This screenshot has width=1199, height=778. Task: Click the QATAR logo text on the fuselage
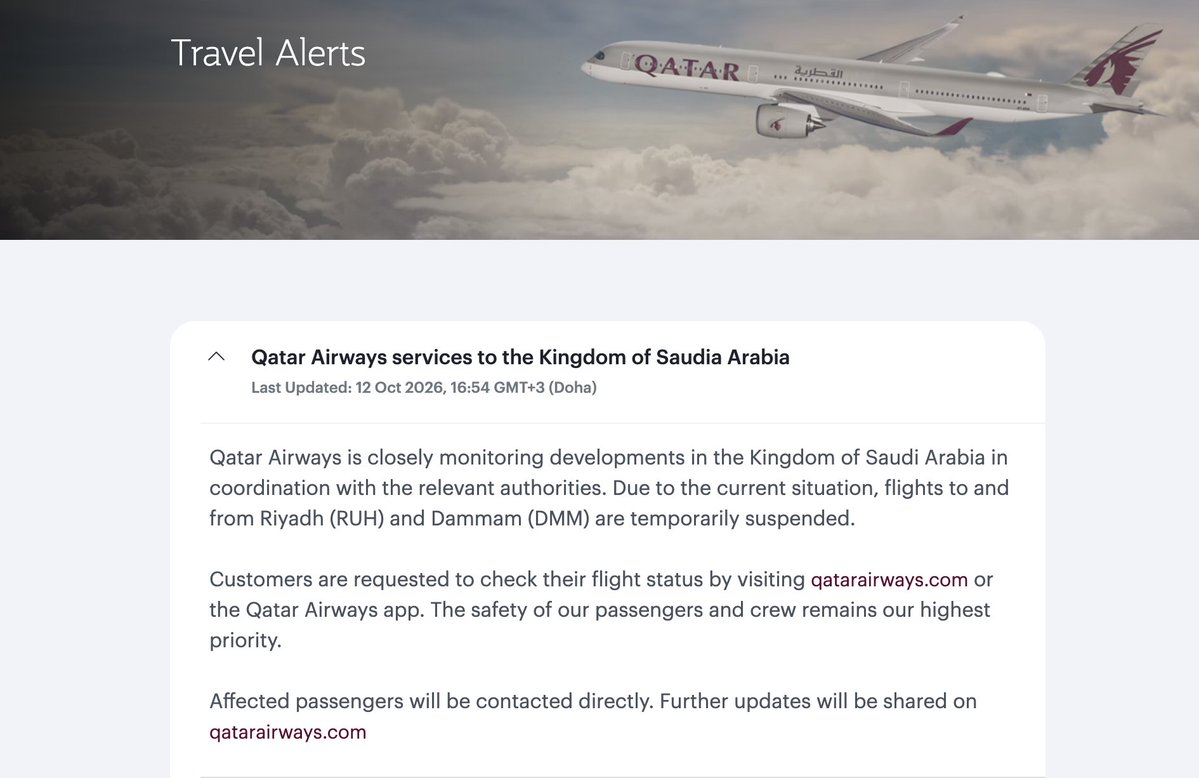click(687, 67)
